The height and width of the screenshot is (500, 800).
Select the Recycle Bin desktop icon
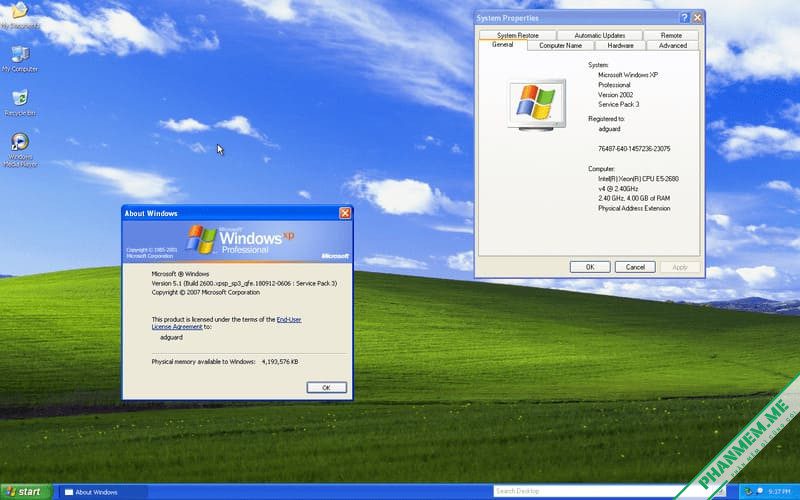(x=20, y=103)
